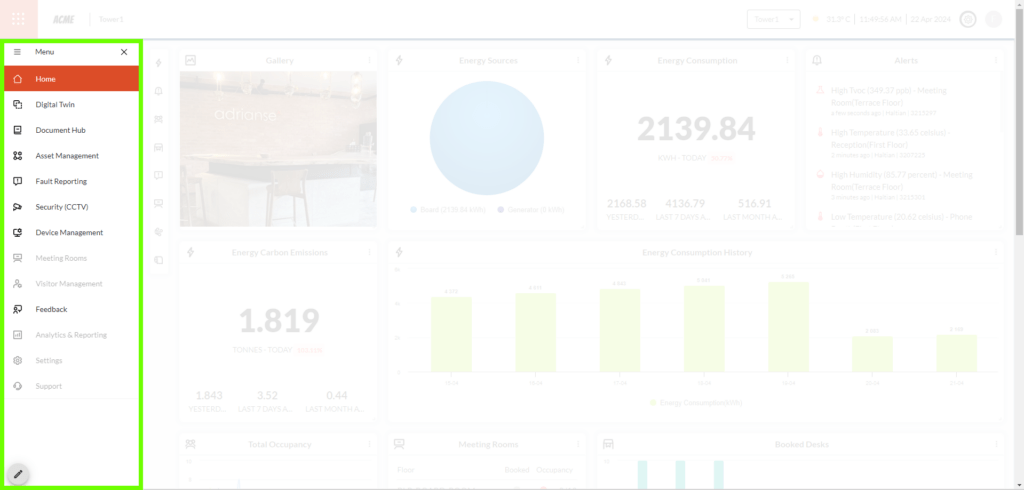This screenshot has width=1024, height=490.
Task: Open Energy Consumption widget options menu
Action: click(x=787, y=61)
